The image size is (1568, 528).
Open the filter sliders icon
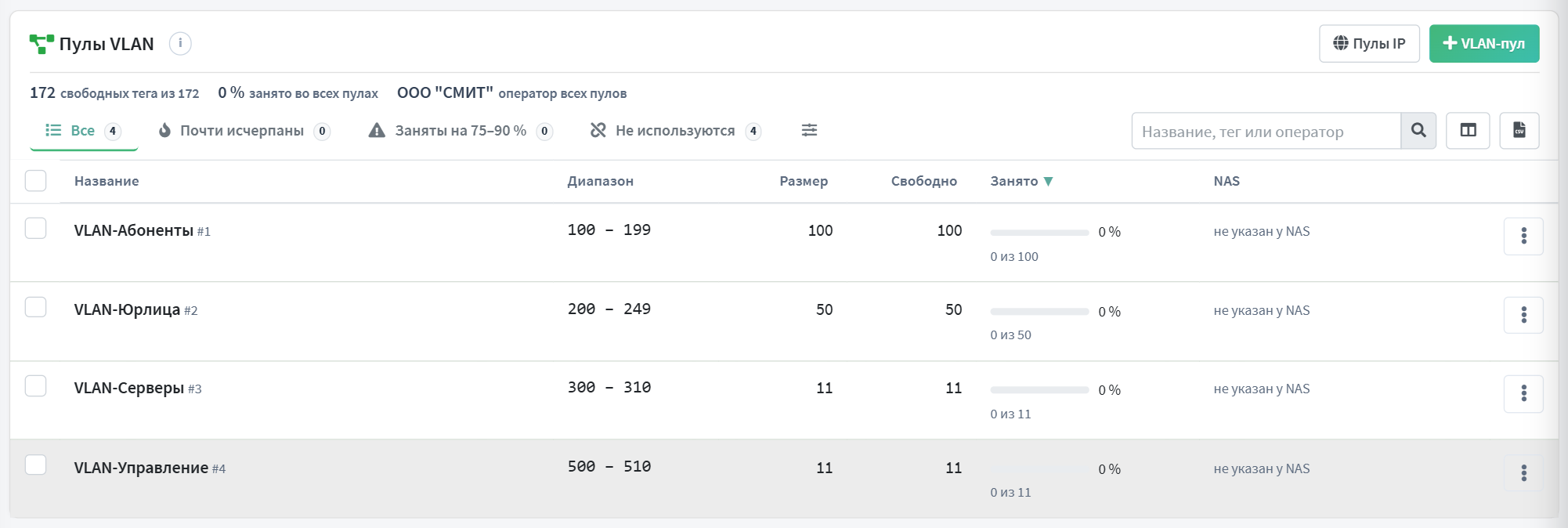pyautogui.click(x=809, y=130)
